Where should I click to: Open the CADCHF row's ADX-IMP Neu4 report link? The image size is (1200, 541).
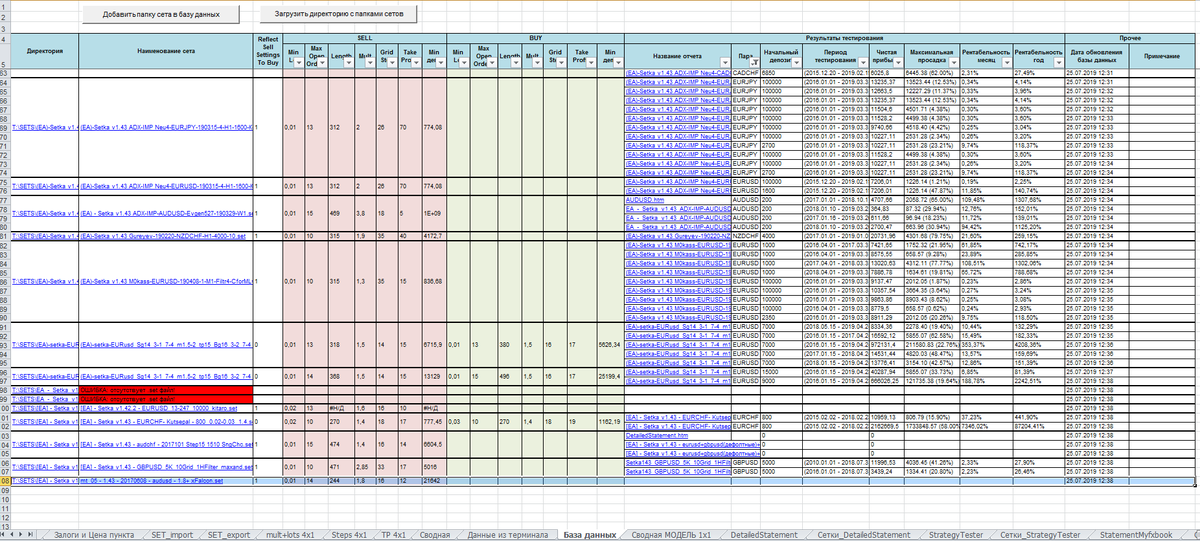pyautogui.click(x=678, y=73)
